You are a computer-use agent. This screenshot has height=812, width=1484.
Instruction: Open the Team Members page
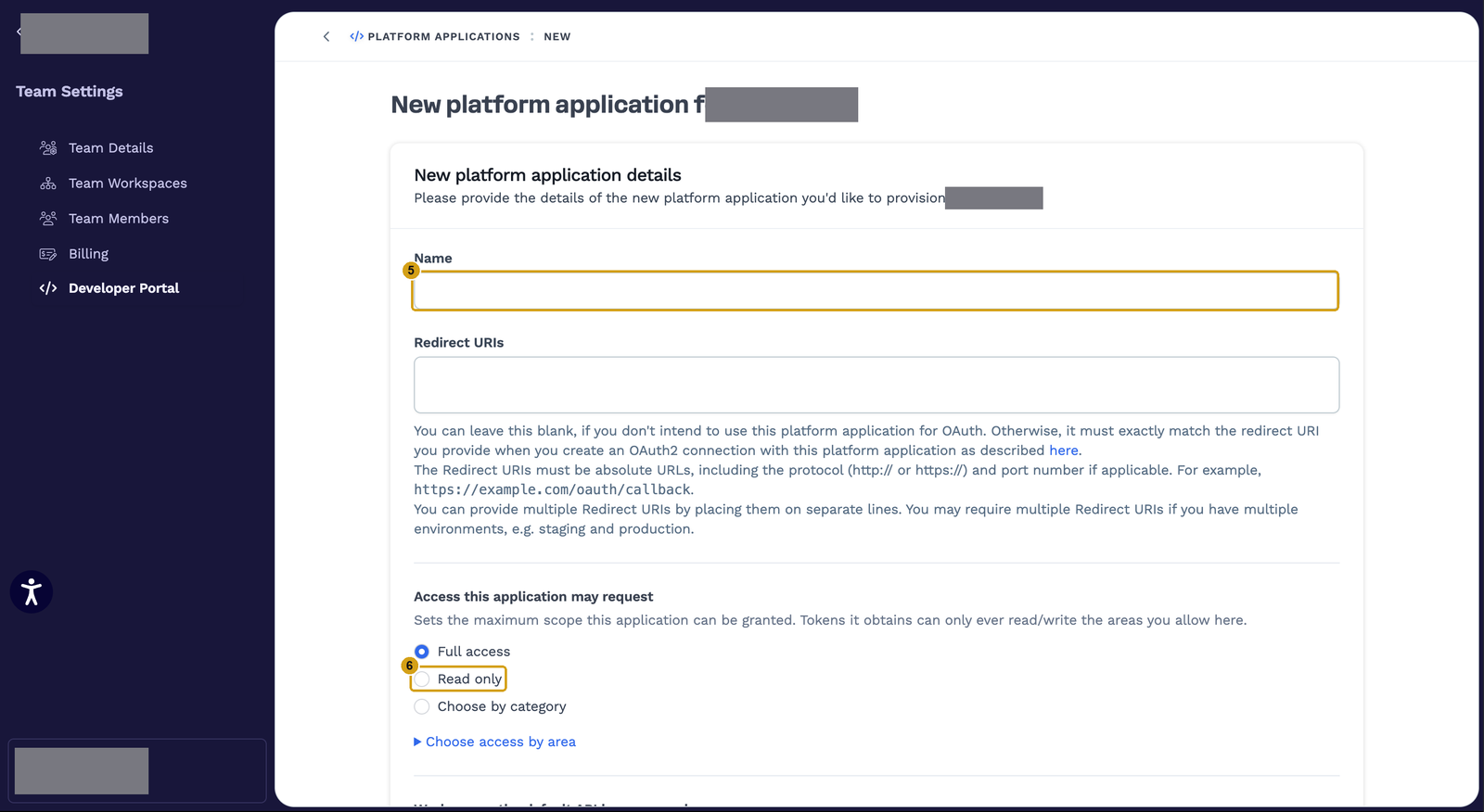click(x=119, y=219)
